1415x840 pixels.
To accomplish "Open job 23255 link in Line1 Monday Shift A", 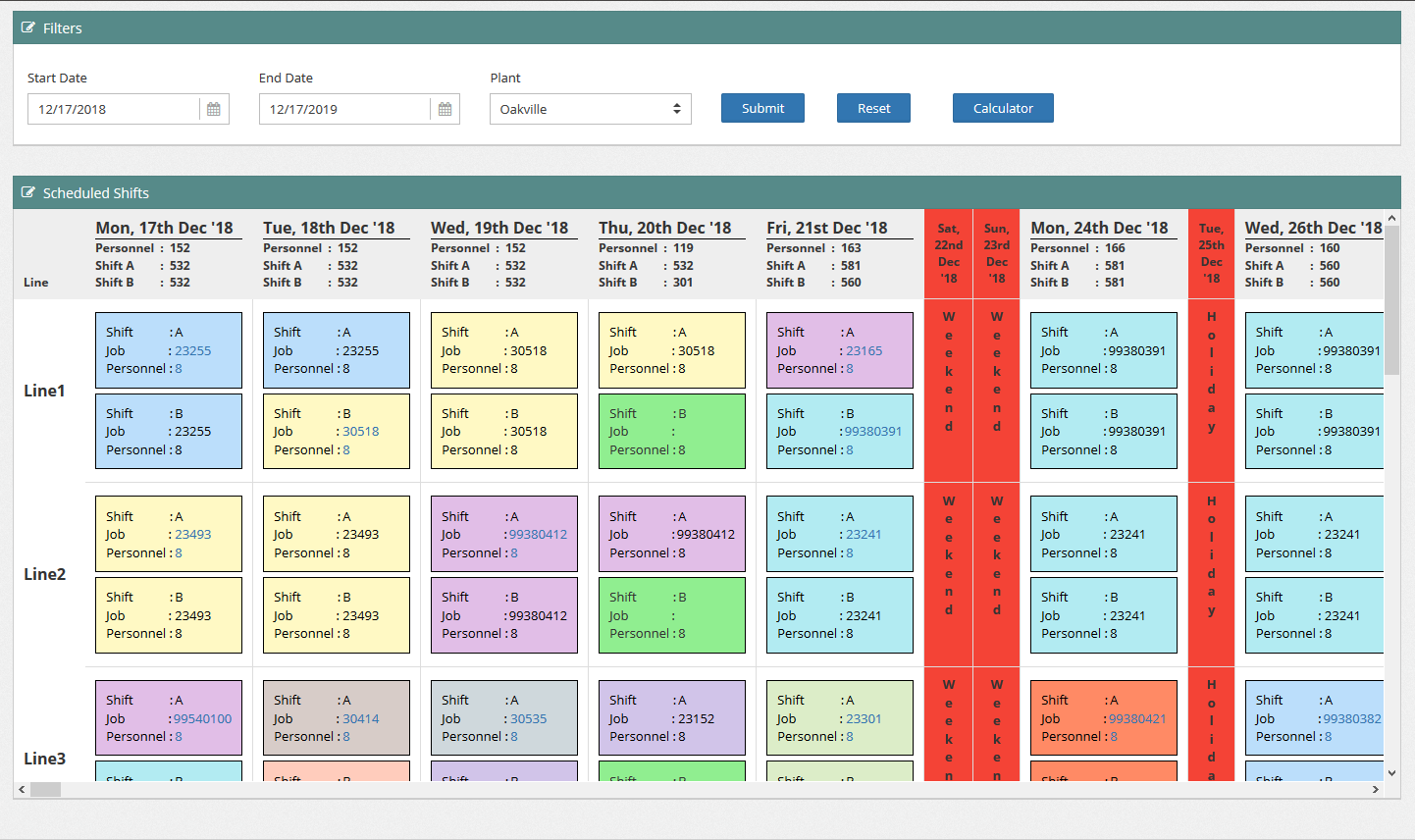I will (x=193, y=350).
